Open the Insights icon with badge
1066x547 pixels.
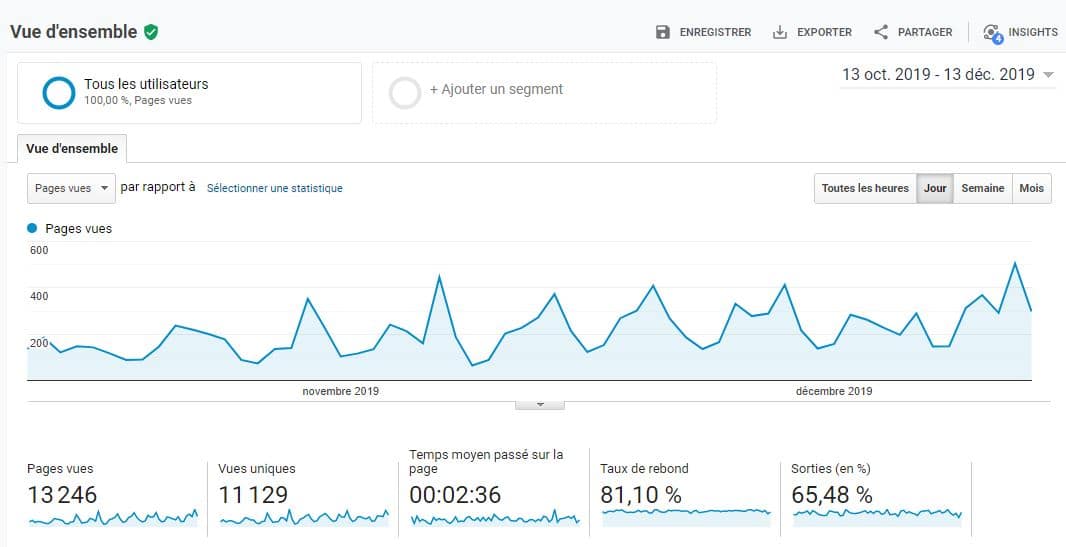point(993,33)
